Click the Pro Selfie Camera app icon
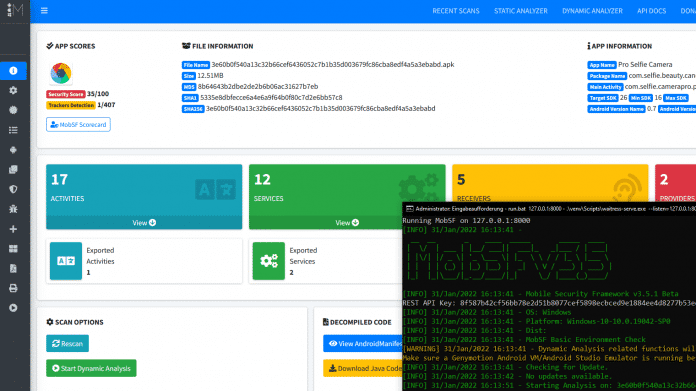The height and width of the screenshot is (391, 696). click(x=61, y=73)
